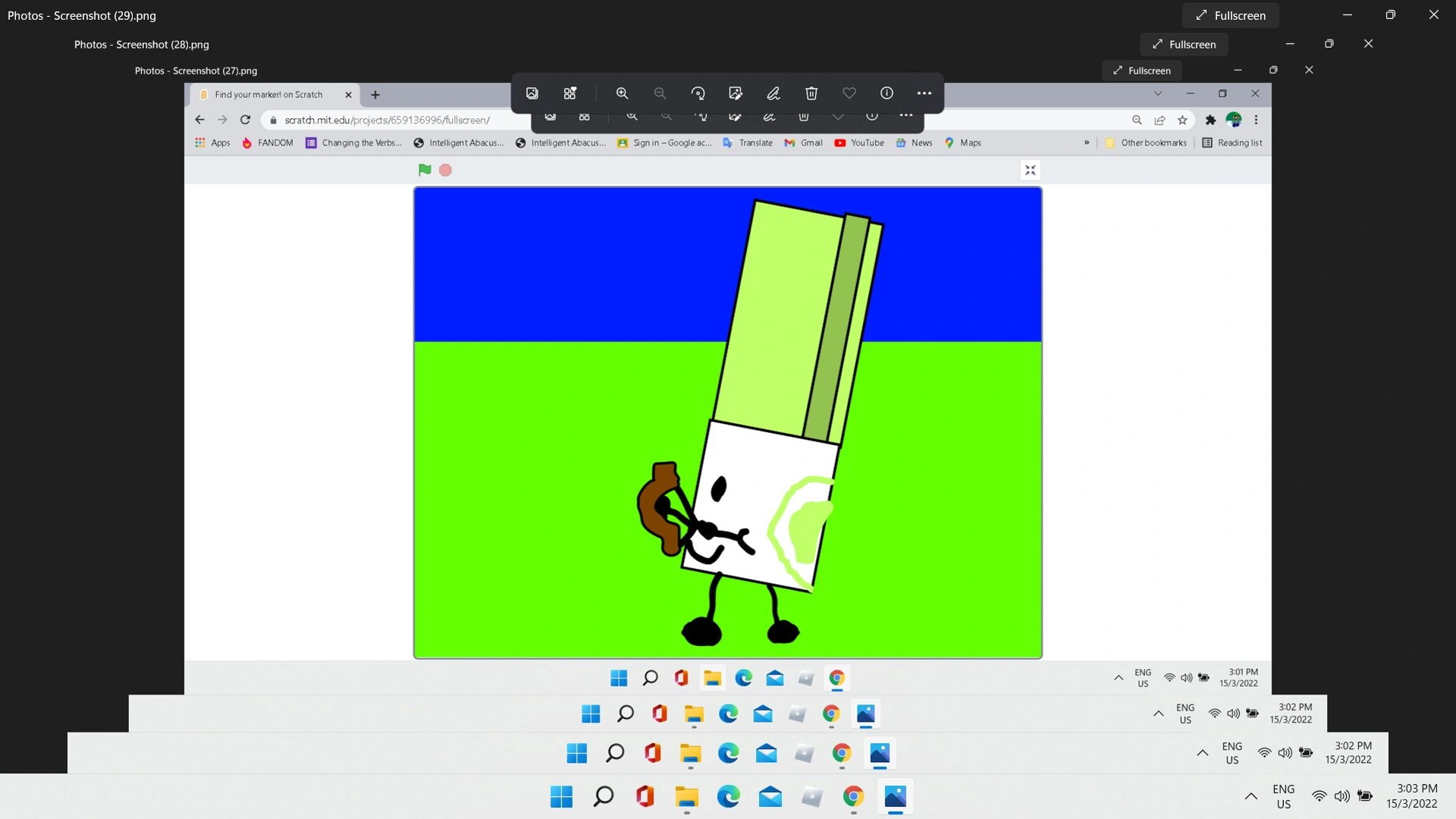This screenshot has height=819, width=1456.
Task: Open Chrome from the bottom taskbar
Action: point(853,796)
